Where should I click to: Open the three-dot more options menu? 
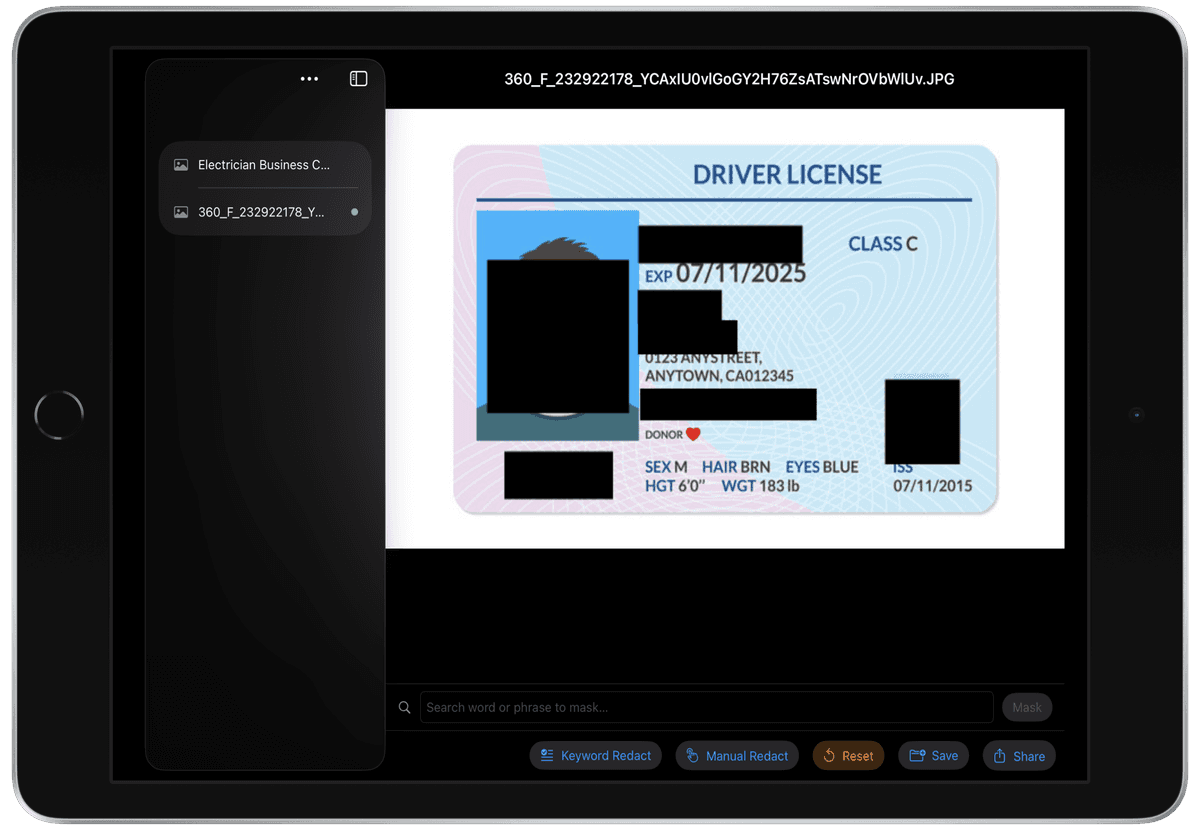coord(309,79)
